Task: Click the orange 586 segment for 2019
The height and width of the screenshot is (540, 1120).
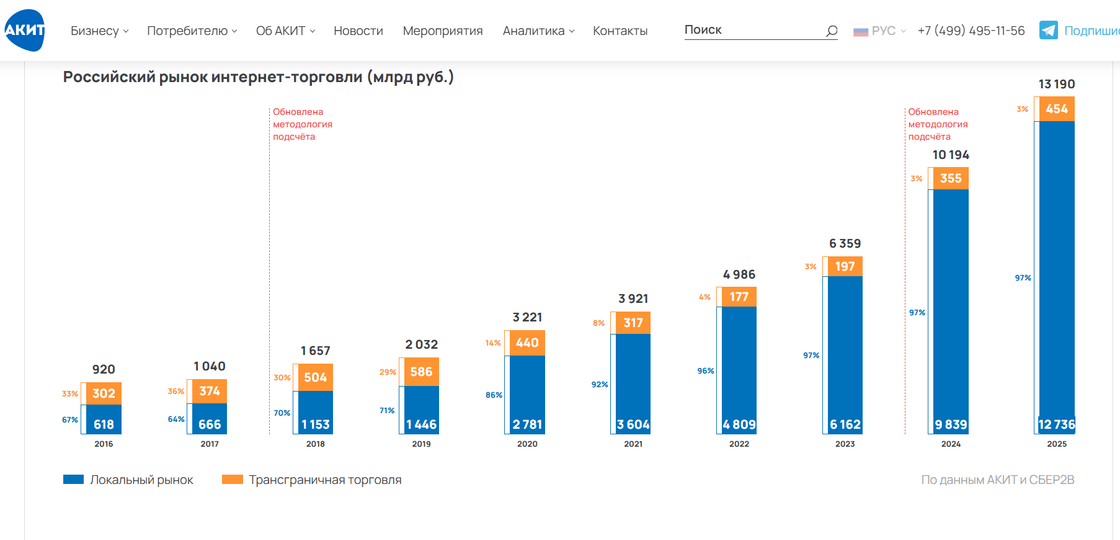Action: tap(421, 371)
